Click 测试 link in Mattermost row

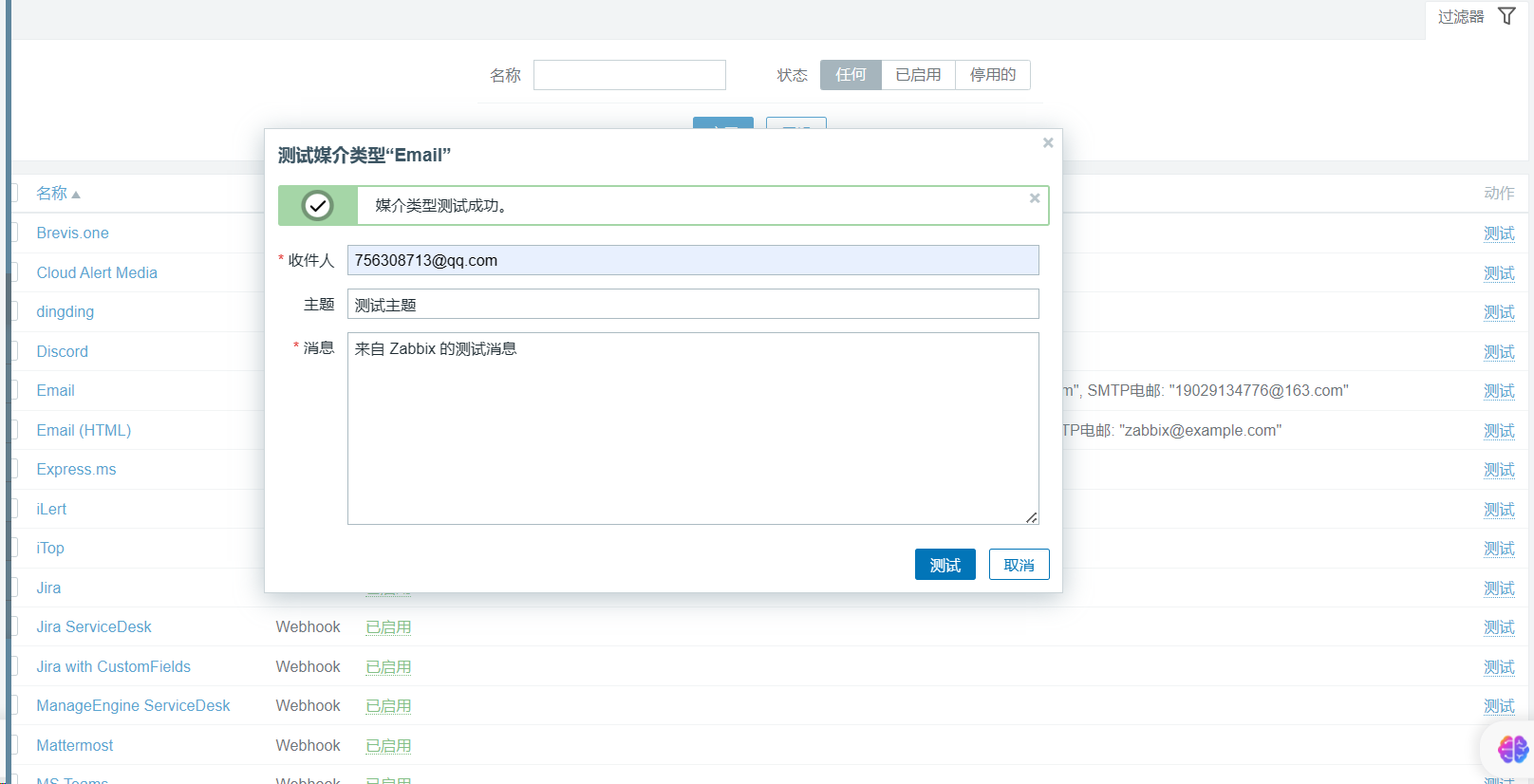pyautogui.click(x=1499, y=746)
